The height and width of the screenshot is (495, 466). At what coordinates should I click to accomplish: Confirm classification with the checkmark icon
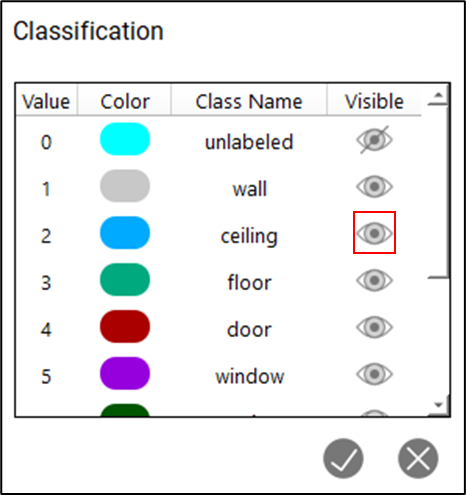(343, 458)
